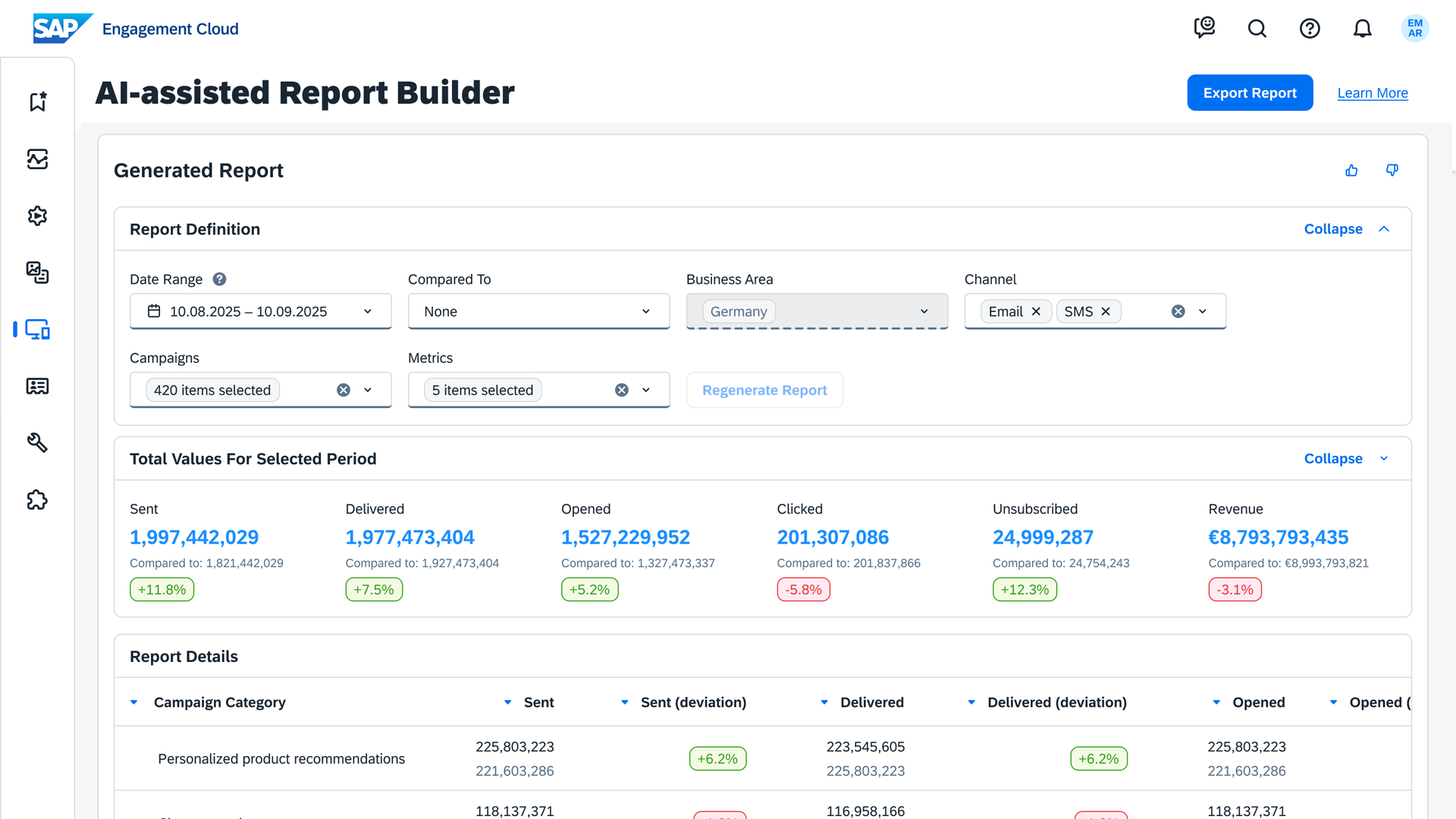Open the analytics chart sidebar item
The height and width of the screenshot is (819, 1456).
click(37, 158)
